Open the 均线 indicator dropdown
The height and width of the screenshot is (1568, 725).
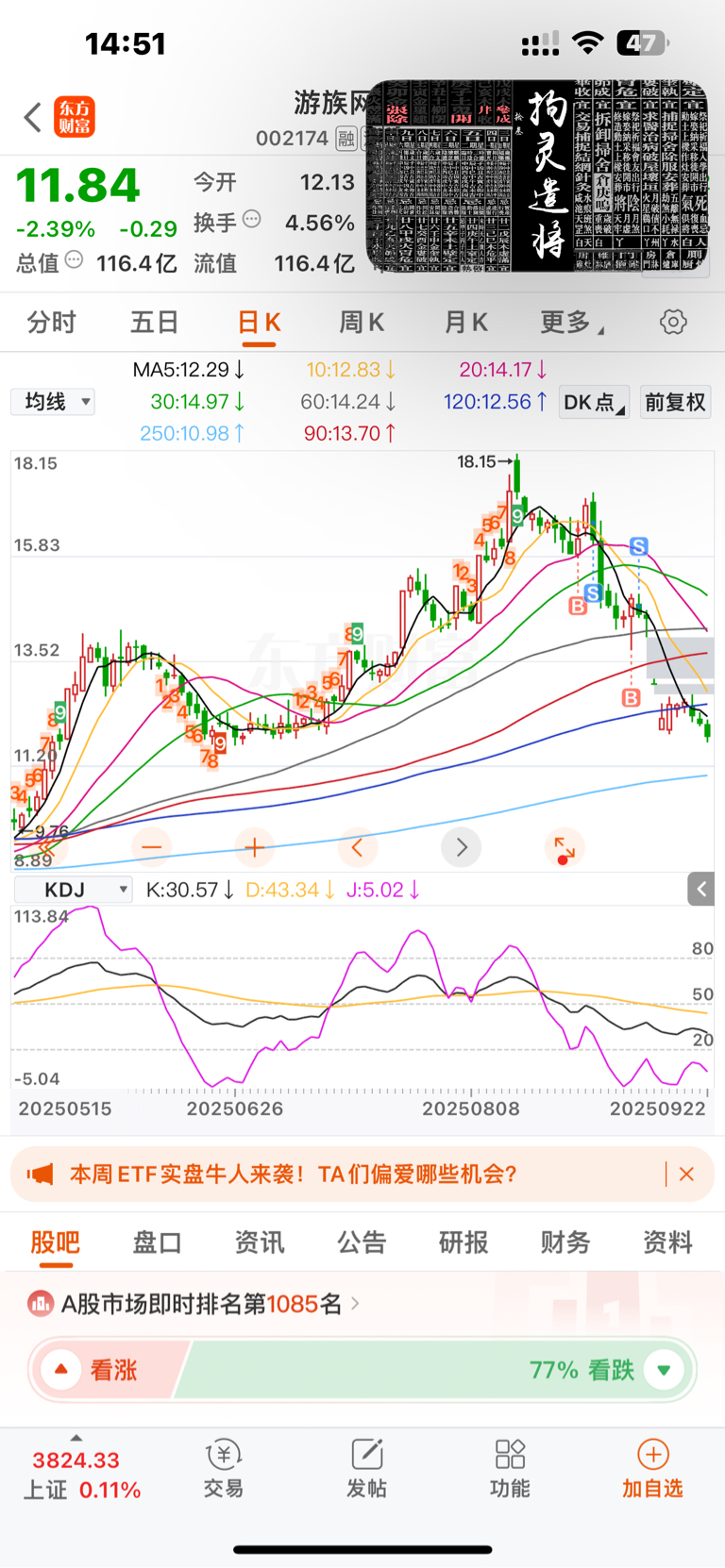[x=53, y=402]
